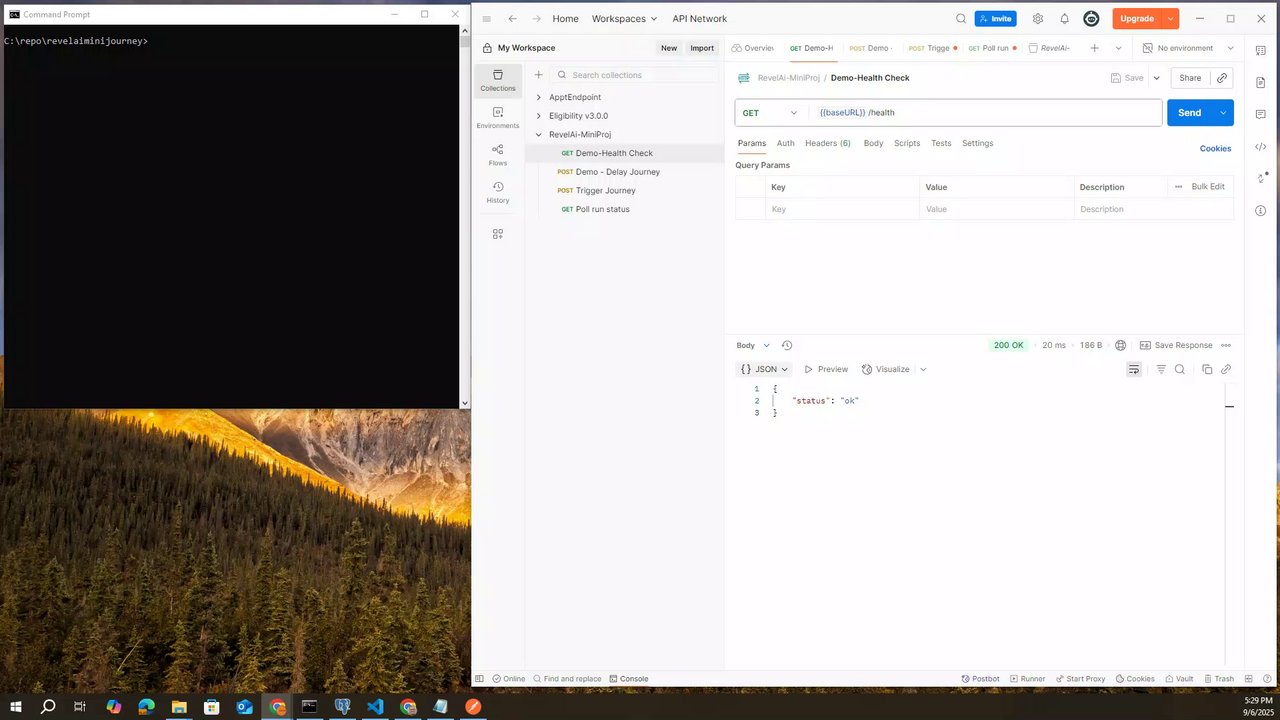This screenshot has height=720, width=1280.
Task: Click the network globe icon near response size
Action: (x=1120, y=345)
